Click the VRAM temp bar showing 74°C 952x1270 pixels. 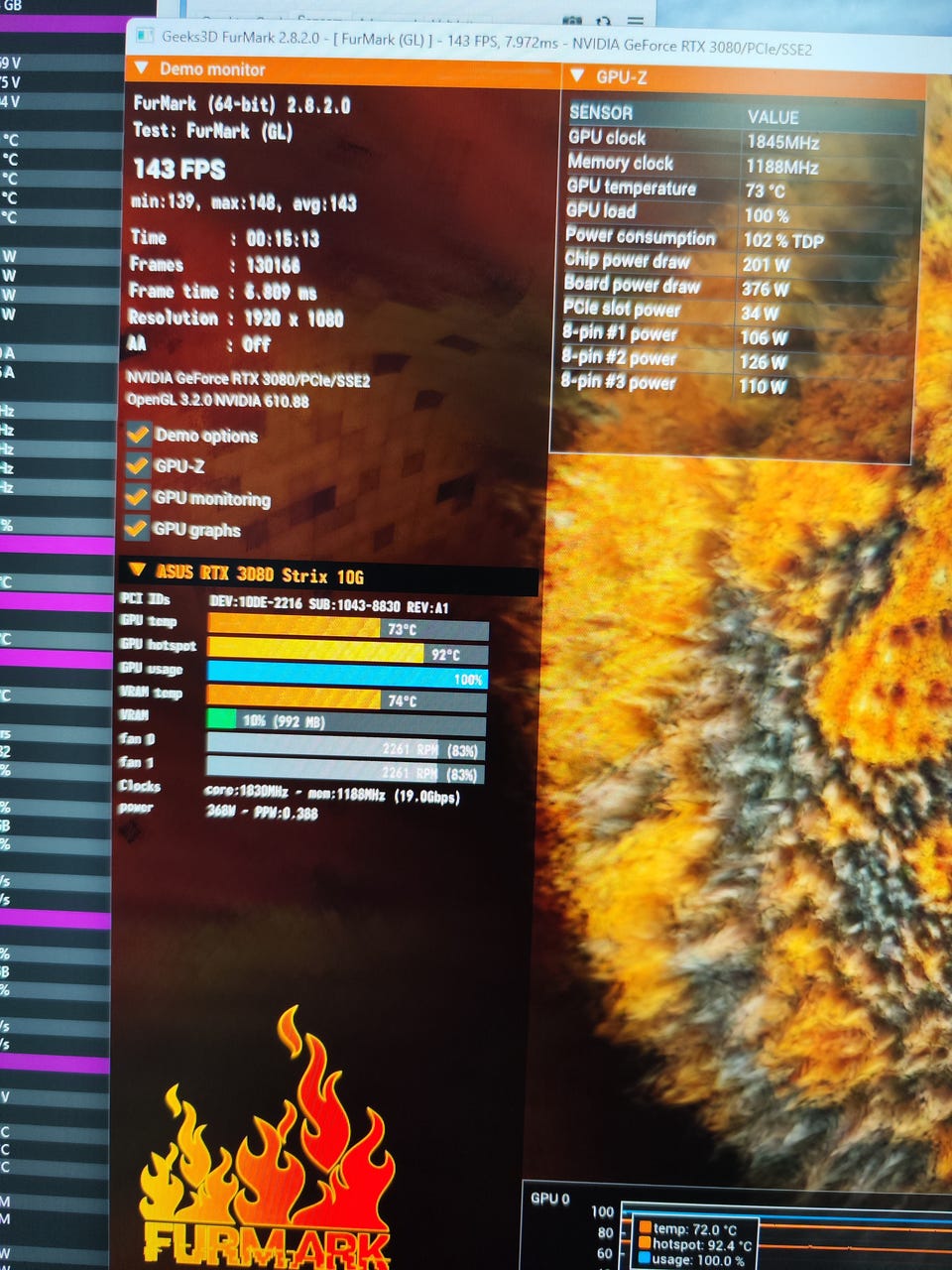[x=347, y=700]
